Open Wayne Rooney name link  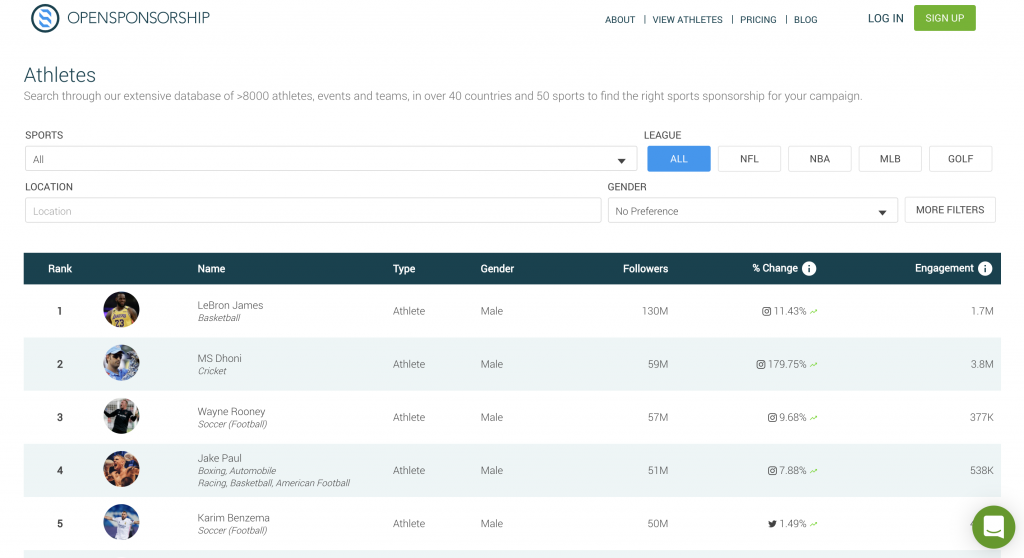click(x=231, y=412)
